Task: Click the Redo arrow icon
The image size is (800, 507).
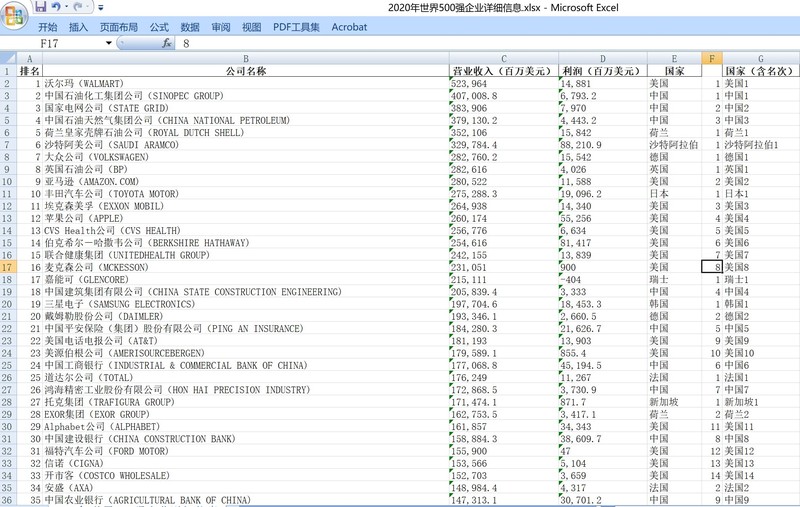Action: 78,7
